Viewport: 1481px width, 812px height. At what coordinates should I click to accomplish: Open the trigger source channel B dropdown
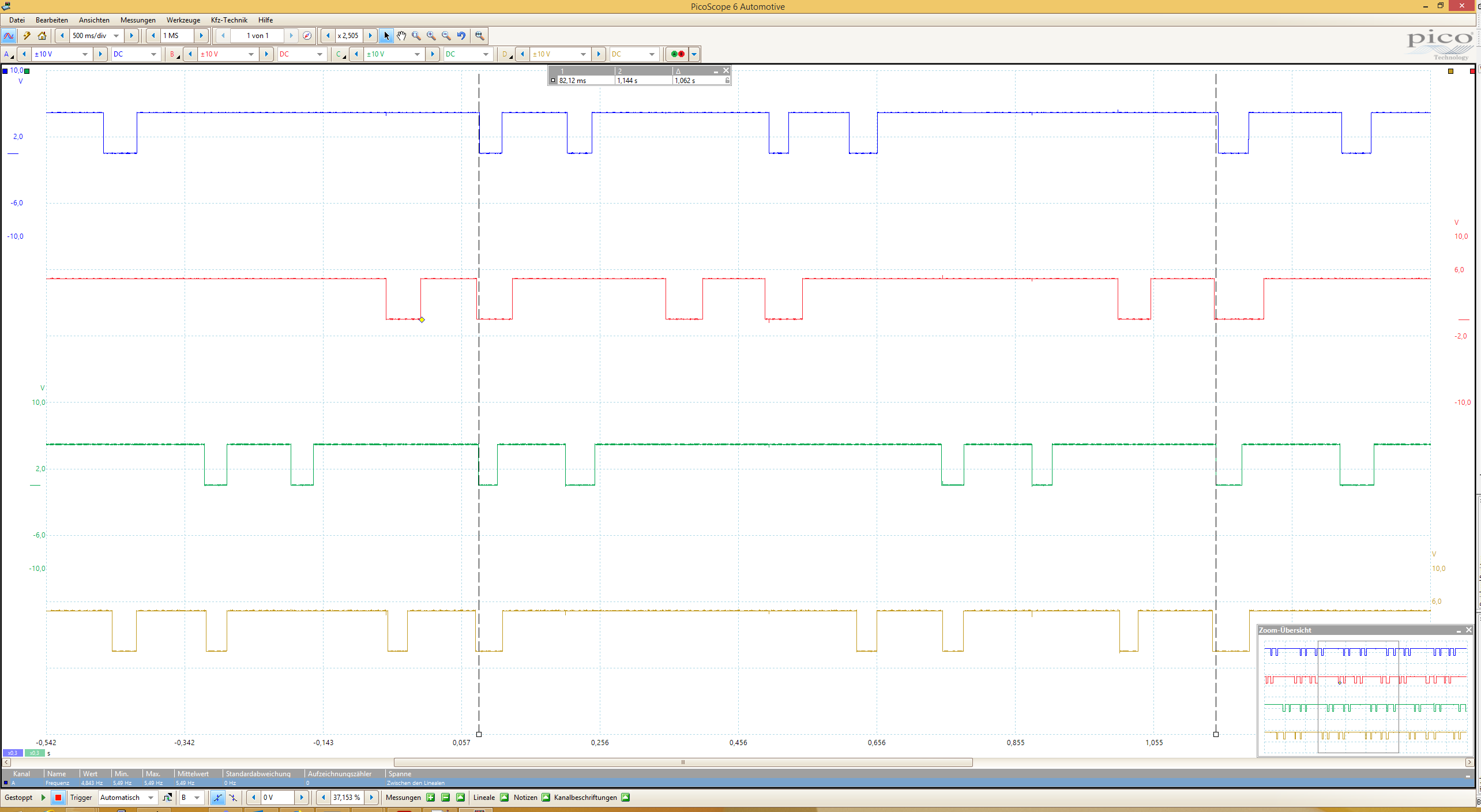click(x=197, y=798)
